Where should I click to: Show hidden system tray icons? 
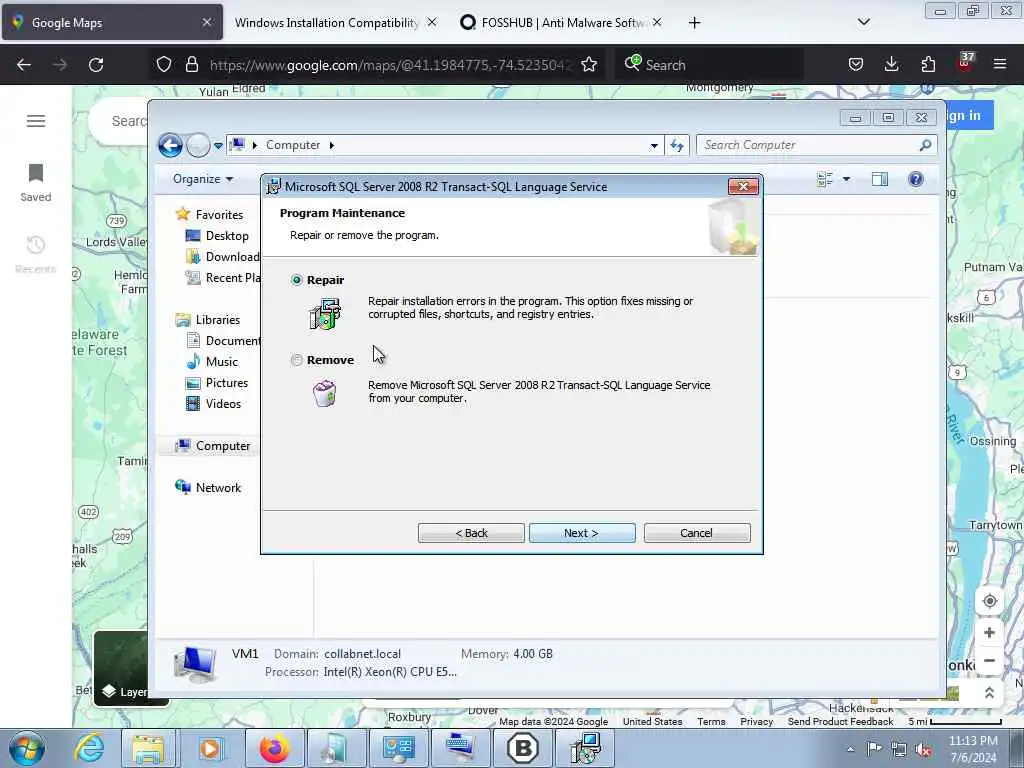click(850, 750)
